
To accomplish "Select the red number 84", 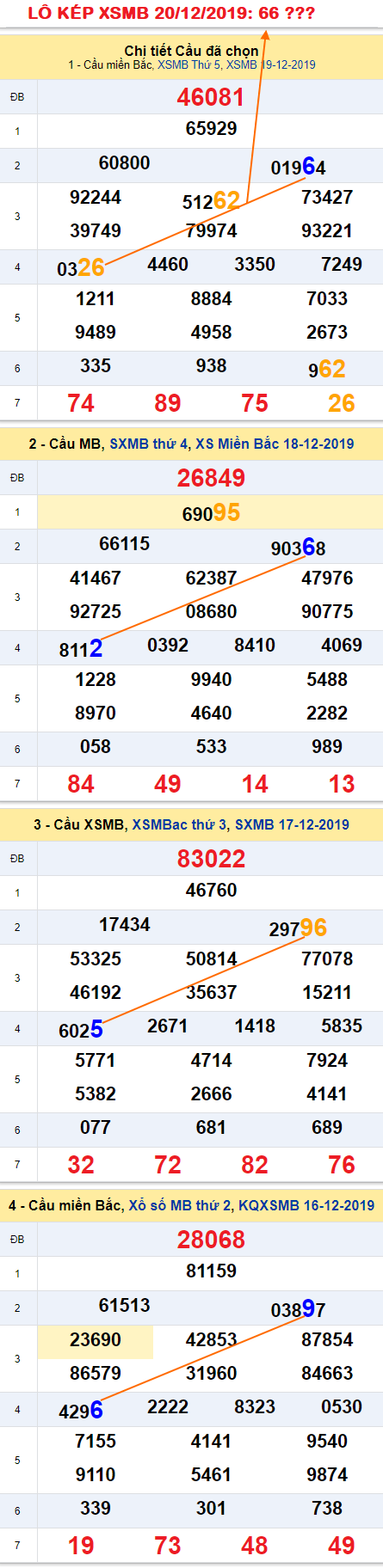I will tap(81, 784).
